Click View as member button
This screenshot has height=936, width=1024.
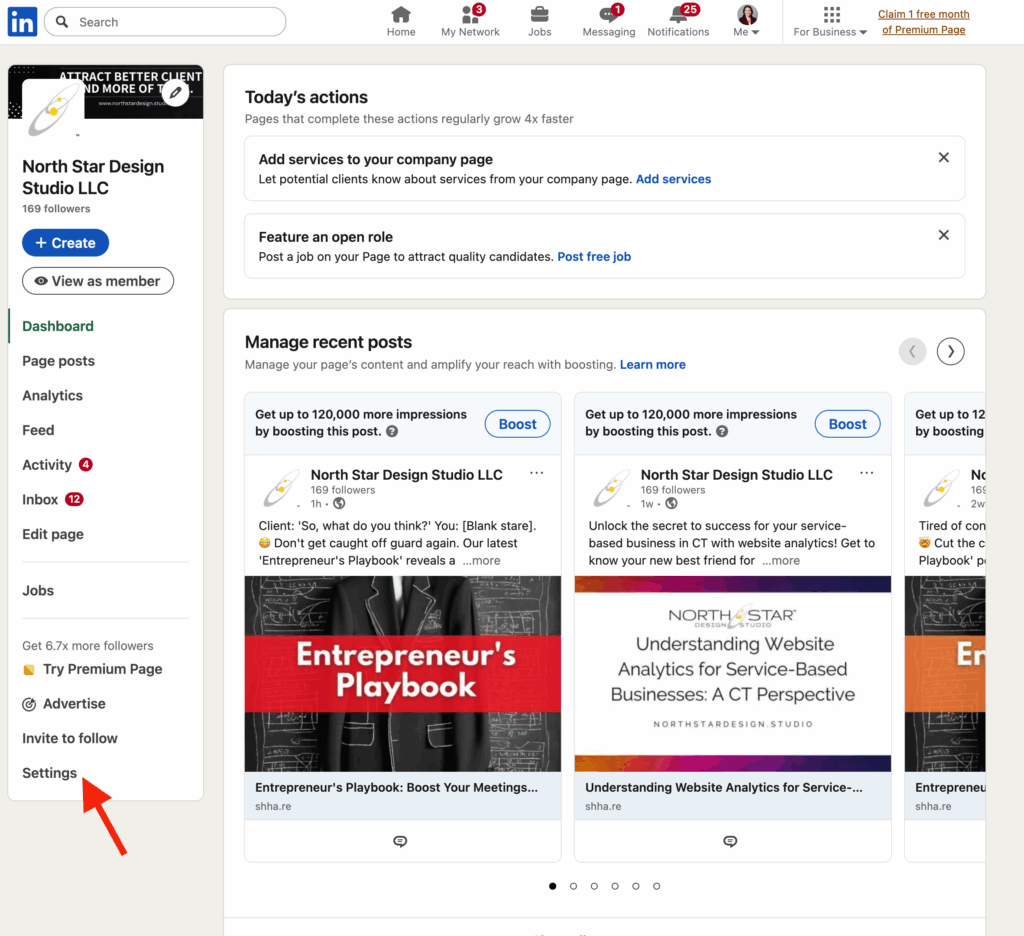(x=98, y=281)
